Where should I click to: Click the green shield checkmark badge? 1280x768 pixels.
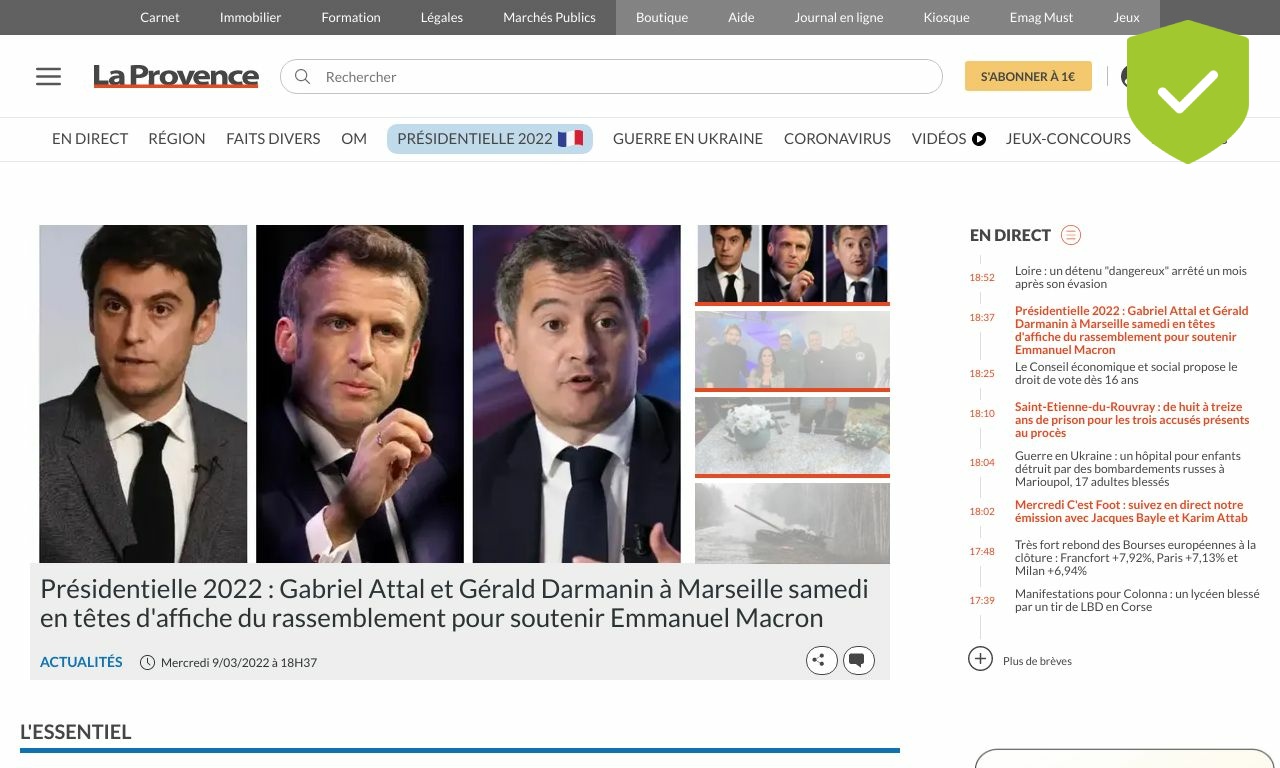pyautogui.click(x=1188, y=92)
